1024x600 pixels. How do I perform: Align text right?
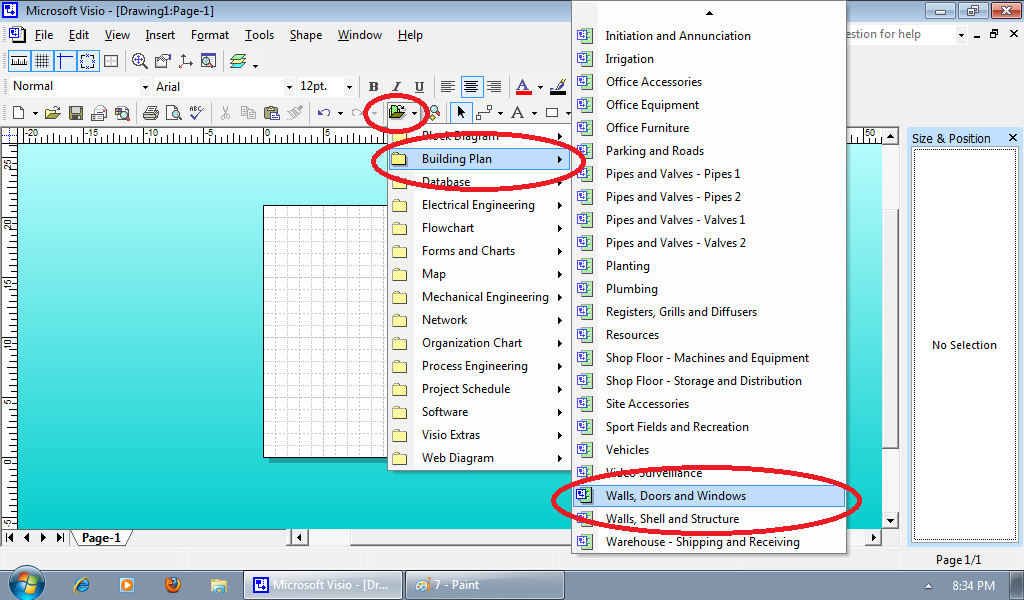pyautogui.click(x=494, y=87)
